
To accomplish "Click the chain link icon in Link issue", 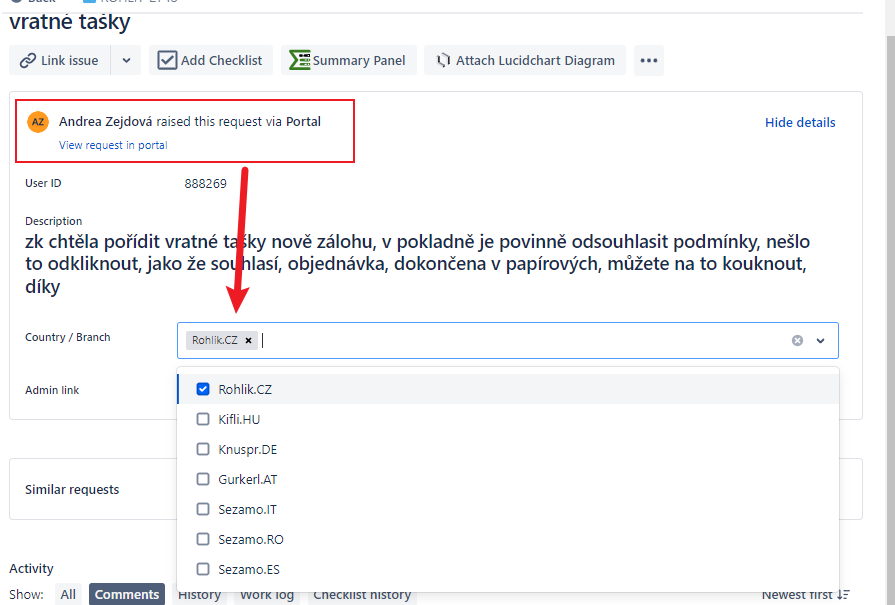I will pyautogui.click(x=28, y=60).
